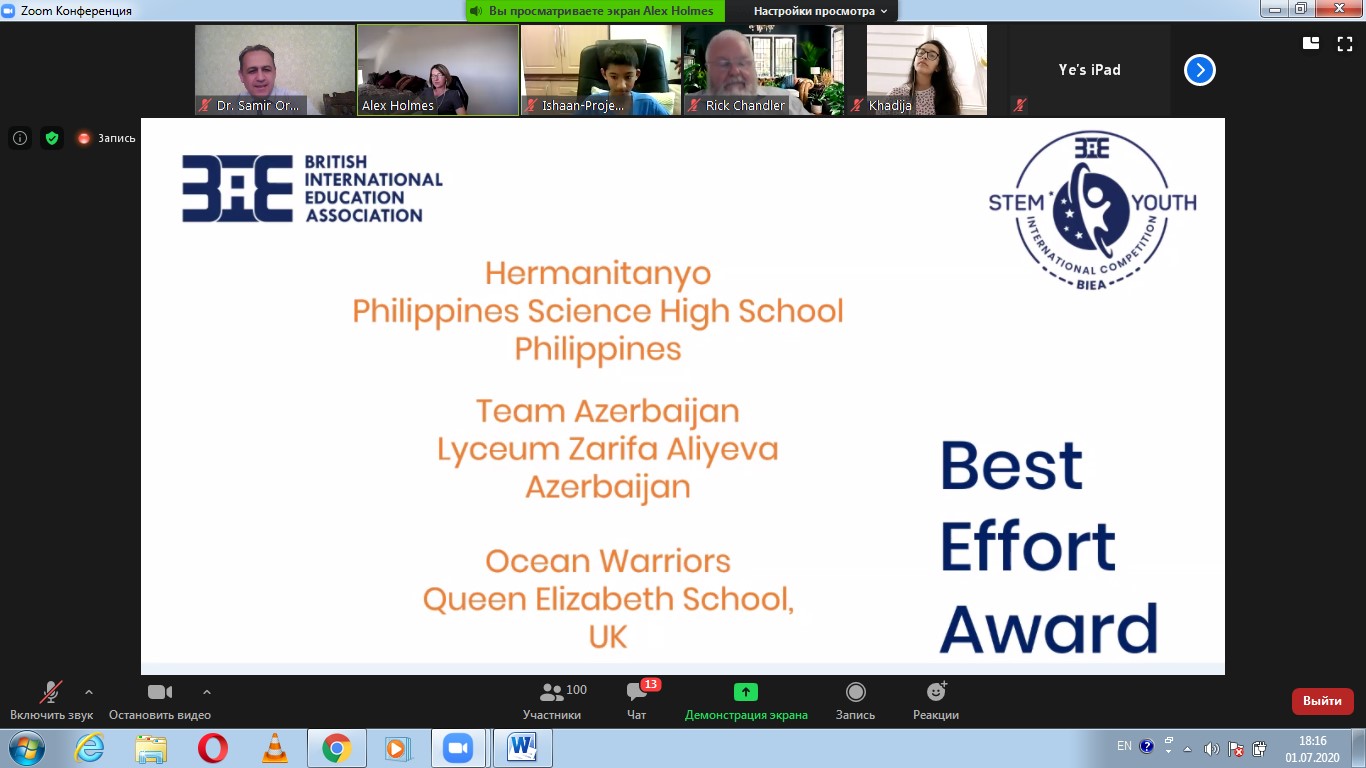
Task: Click 'Philippines Science High School' text
Action: [598, 311]
